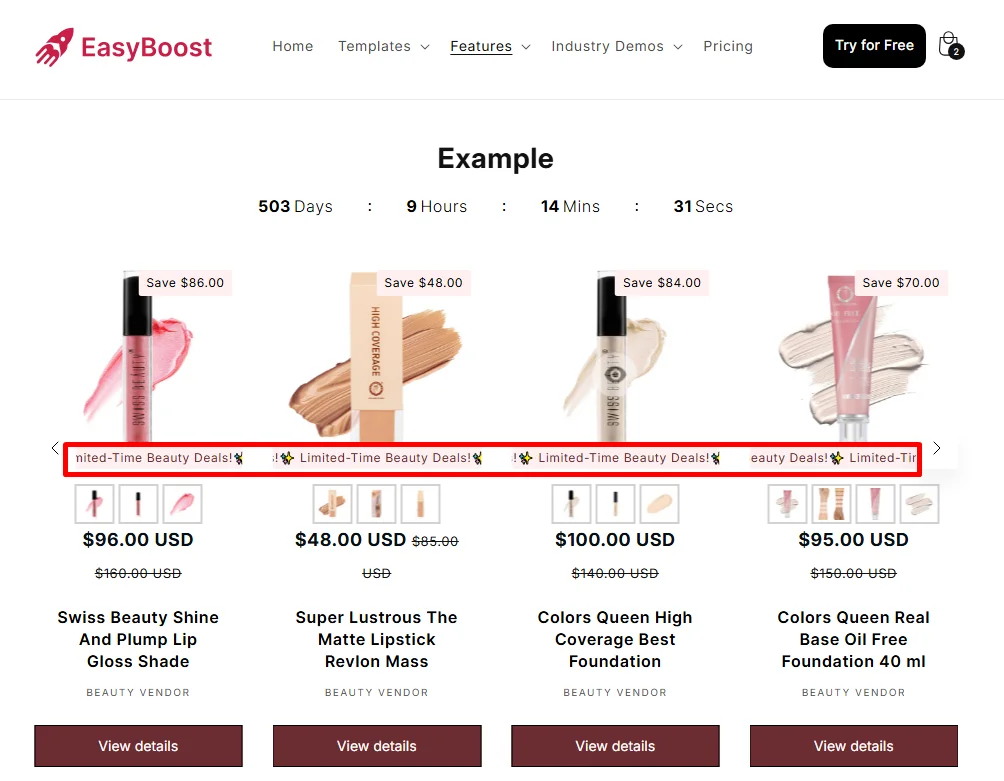The image size is (1004, 781).
Task: Go to the Pricing page
Action: (x=728, y=46)
